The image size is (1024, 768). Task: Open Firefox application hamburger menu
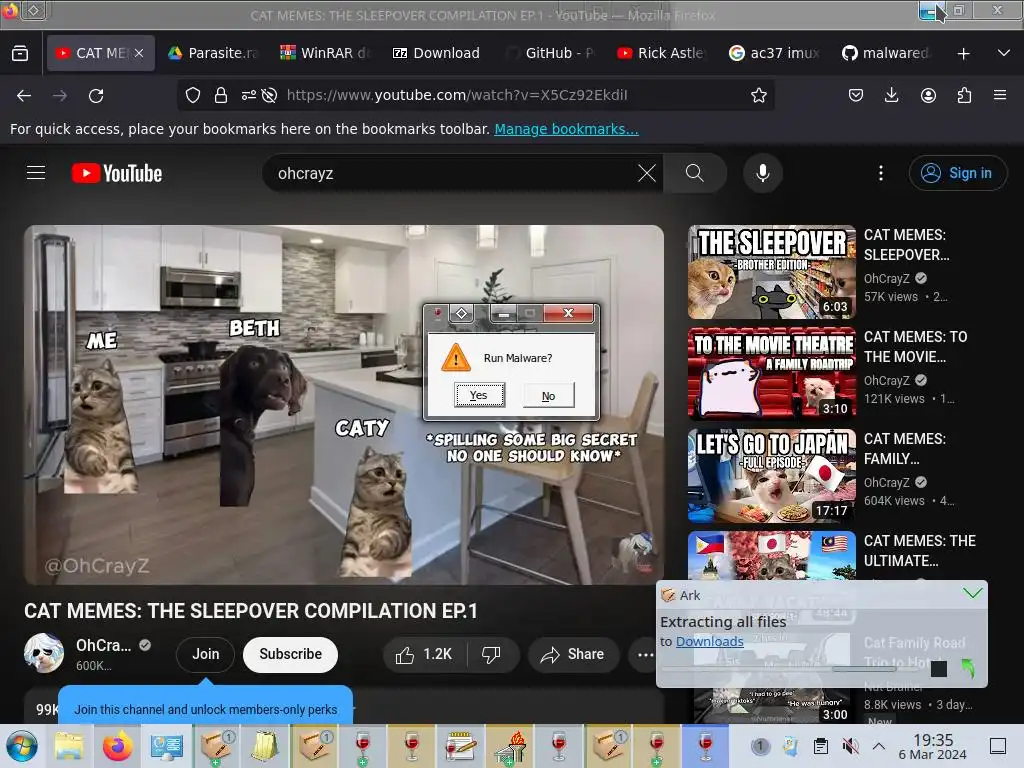click(1000, 95)
